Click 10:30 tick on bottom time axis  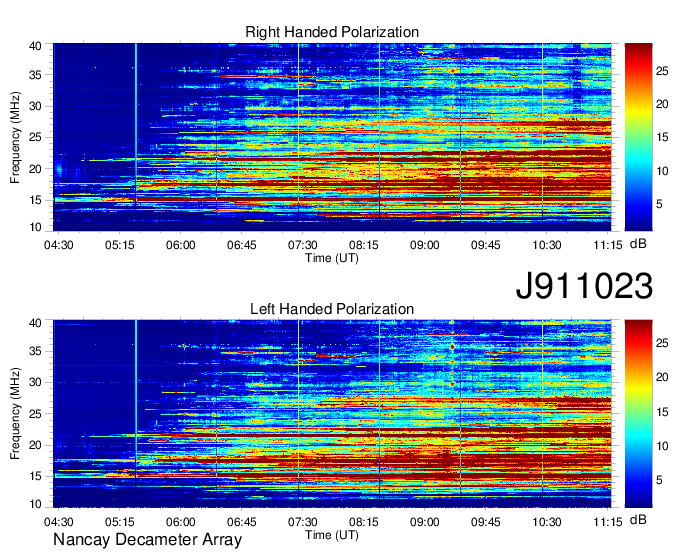click(x=547, y=522)
